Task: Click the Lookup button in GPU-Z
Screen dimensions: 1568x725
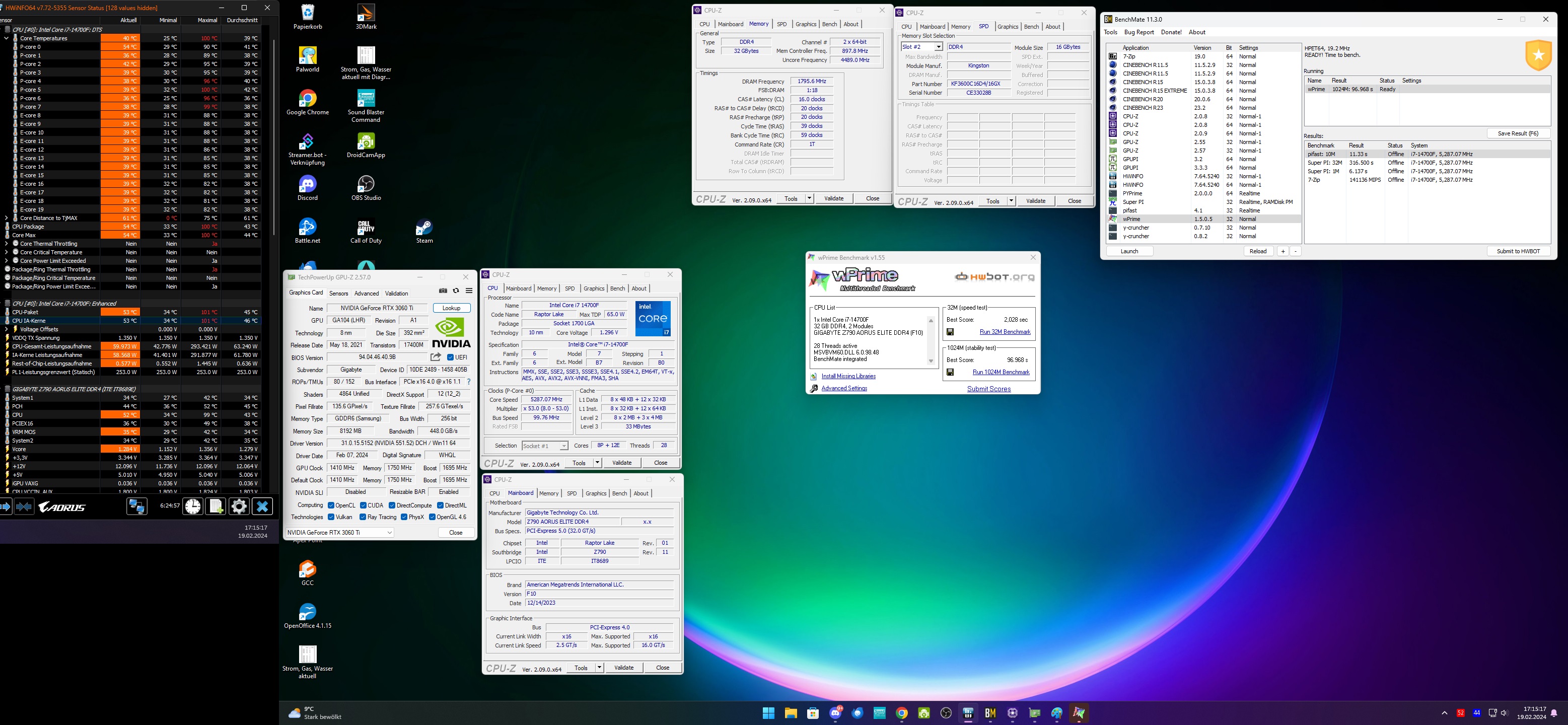Action: tap(451, 308)
